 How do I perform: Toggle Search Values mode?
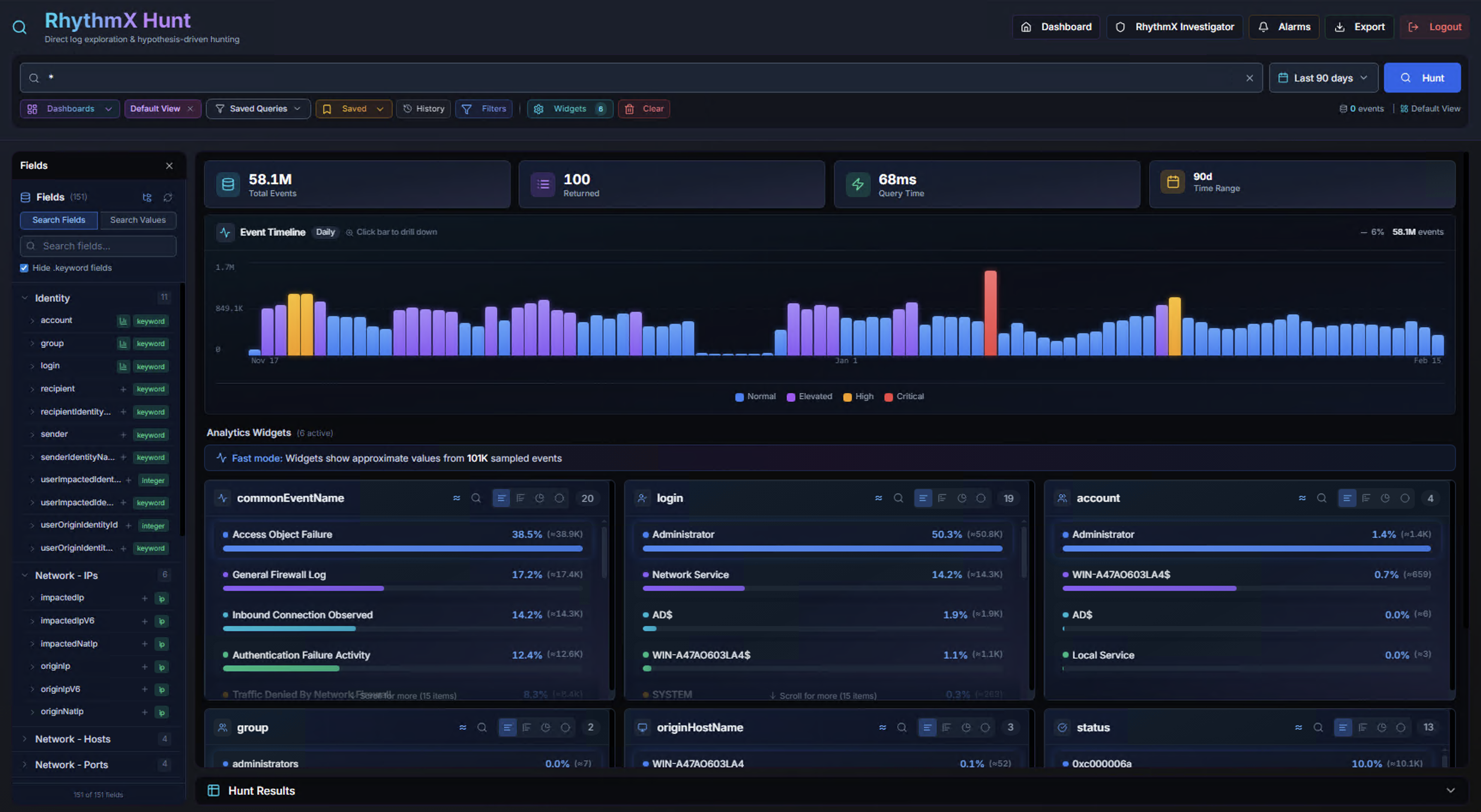(138, 220)
